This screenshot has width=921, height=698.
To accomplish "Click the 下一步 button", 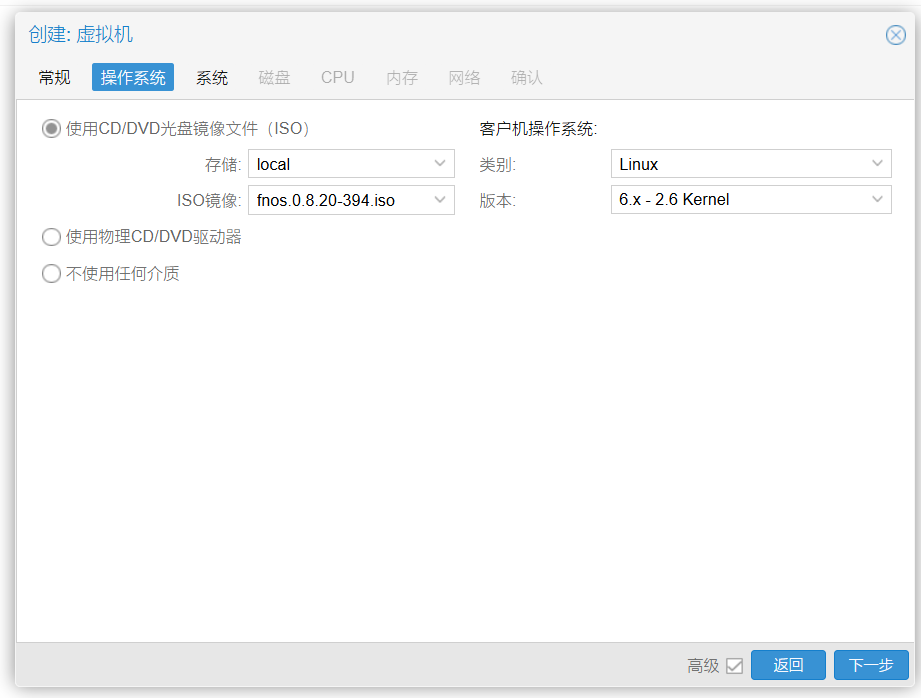I will pyautogui.click(x=871, y=665).
